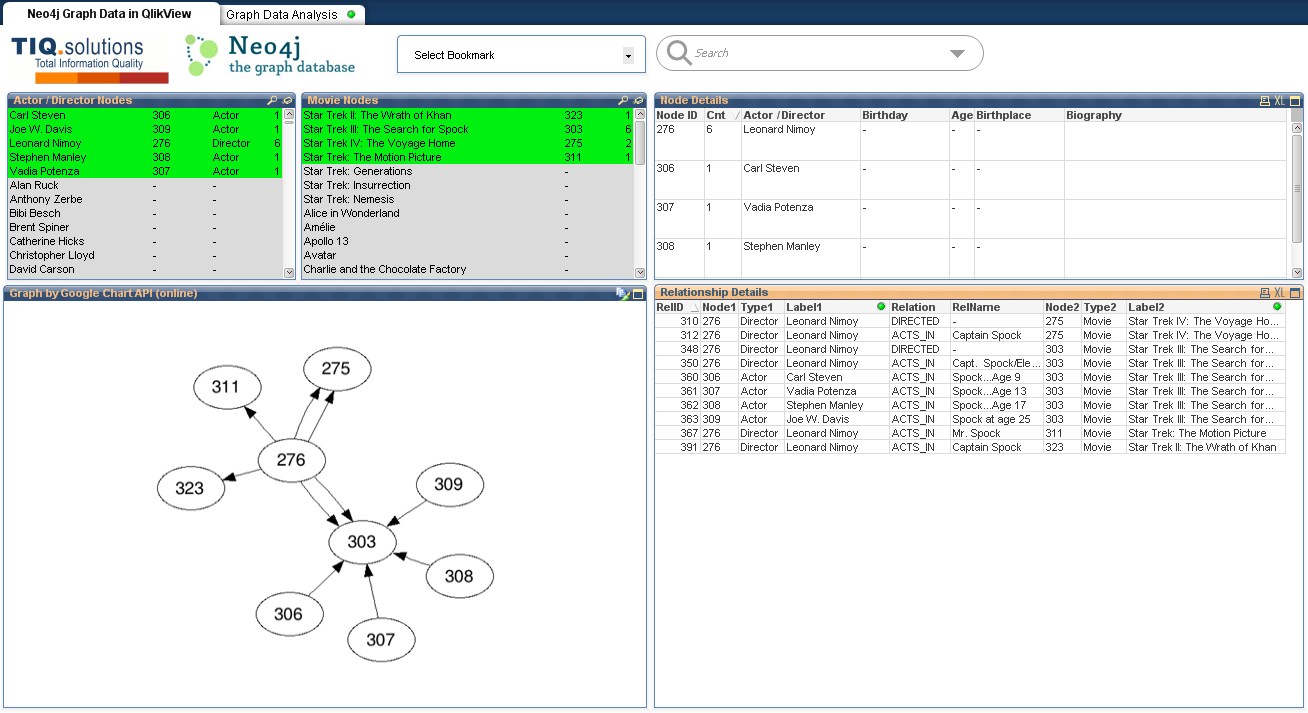The height and width of the screenshot is (713, 1308).
Task: Maximize the Relationship Details panel
Action: tap(1295, 293)
